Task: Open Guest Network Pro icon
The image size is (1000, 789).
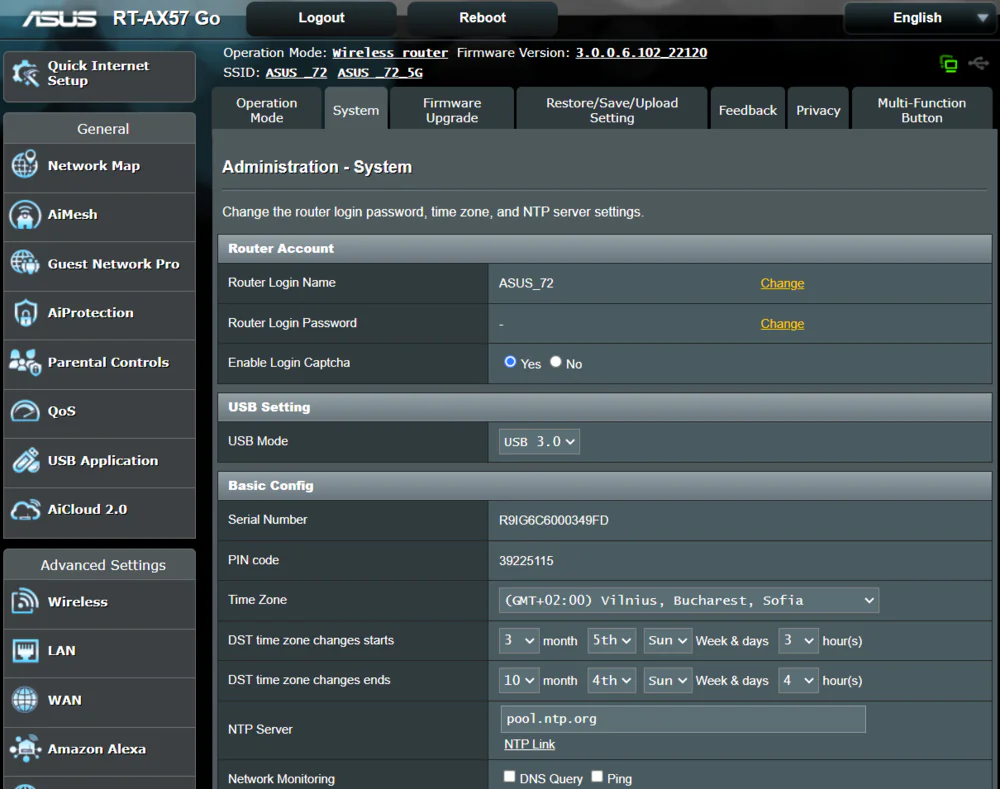Action: (25, 263)
